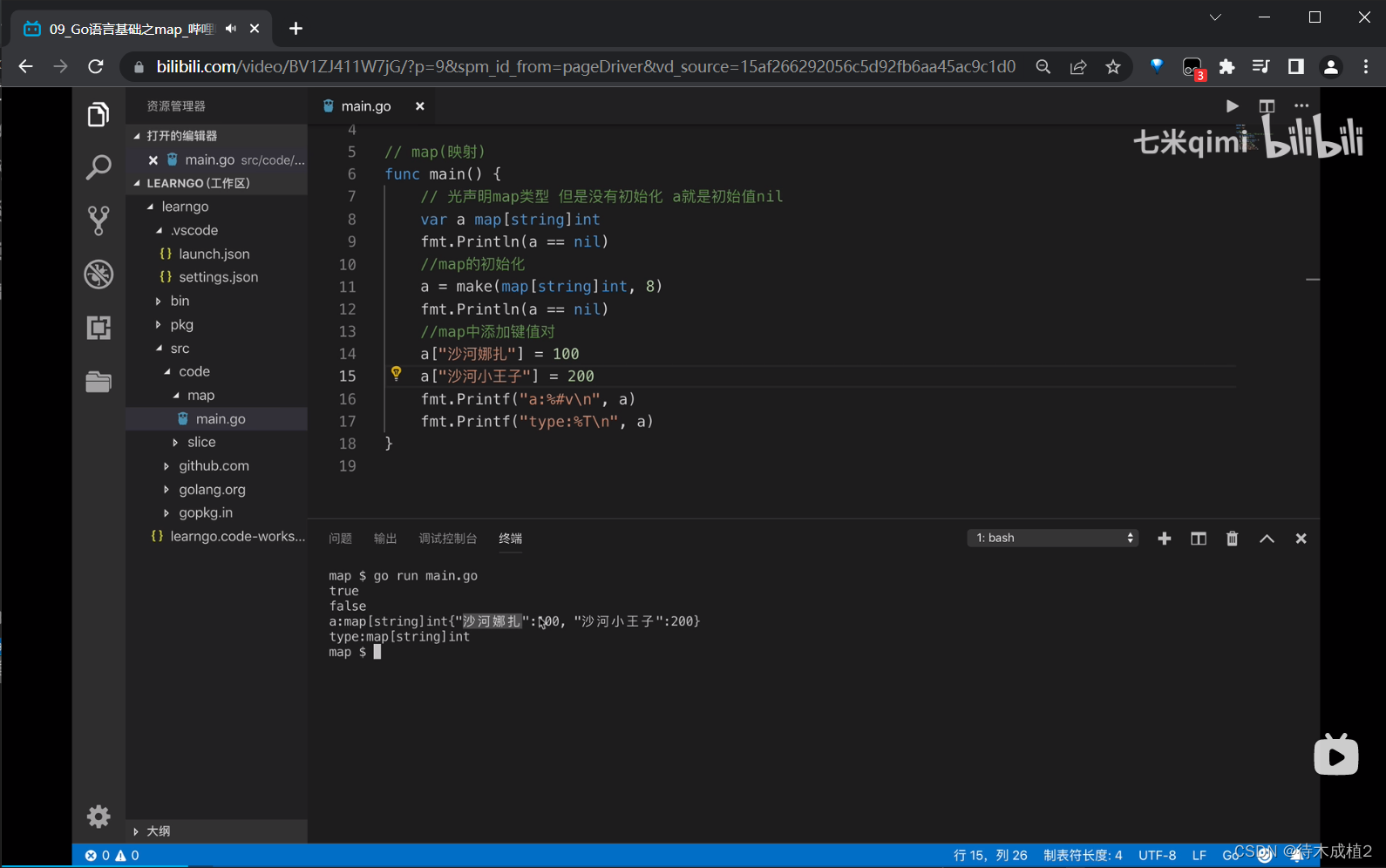Image resolution: width=1386 pixels, height=868 pixels.
Task: Expand the outline section at the bottom of the sidebar
Action: [x=216, y=831]
